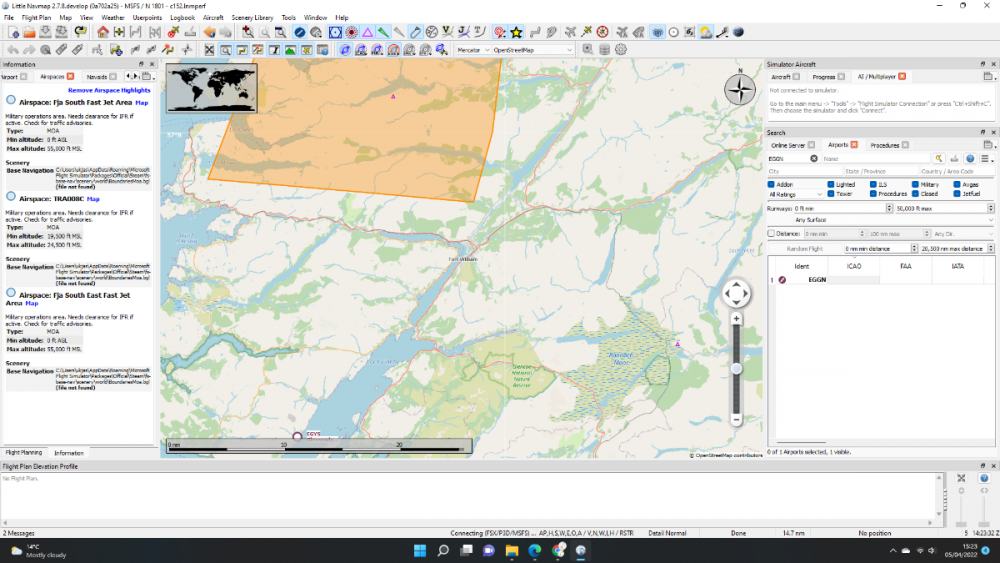Toggle the Lighted airports checkbox
Screen dimensions: 1000x563
(x=829, y=184)
